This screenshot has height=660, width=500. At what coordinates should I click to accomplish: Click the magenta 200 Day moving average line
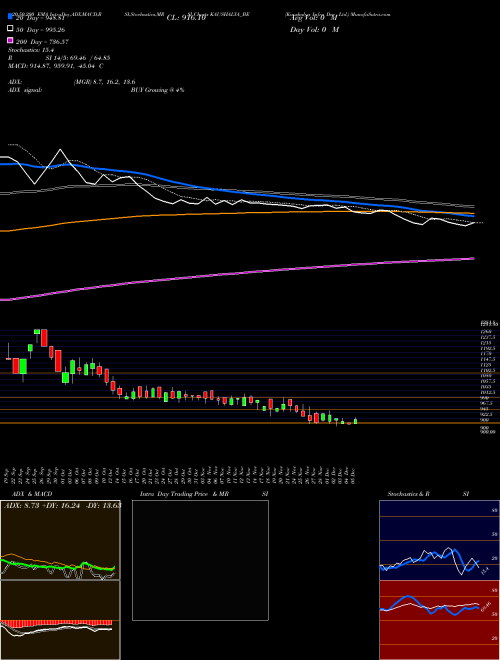(x=237, y=274)
